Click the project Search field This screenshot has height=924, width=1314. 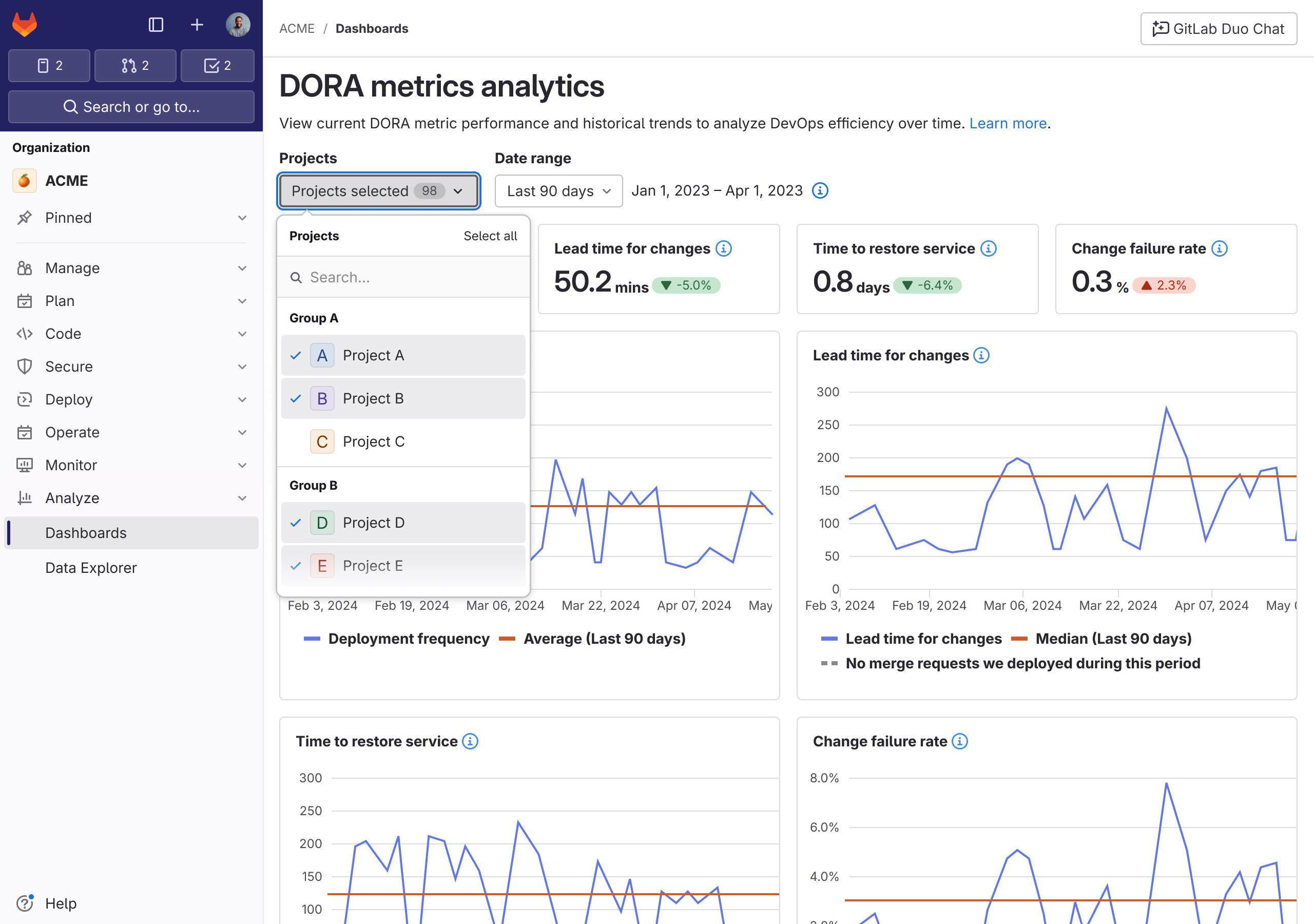point(403,278)
